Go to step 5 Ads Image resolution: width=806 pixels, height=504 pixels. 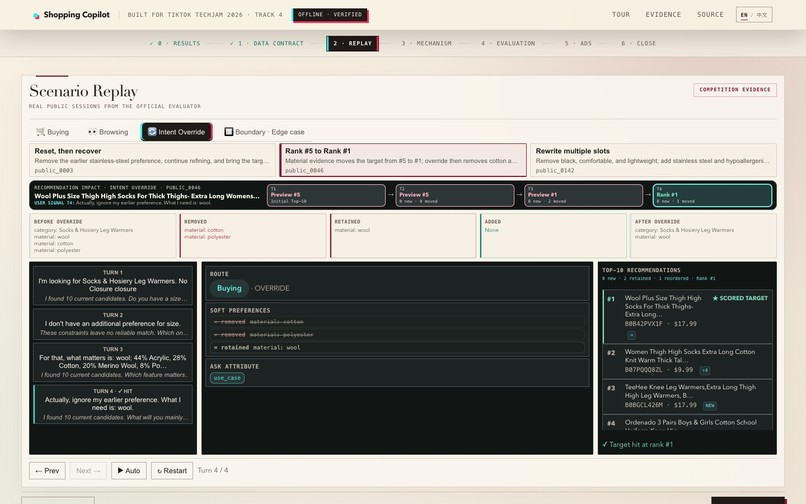tap(578, 44)
